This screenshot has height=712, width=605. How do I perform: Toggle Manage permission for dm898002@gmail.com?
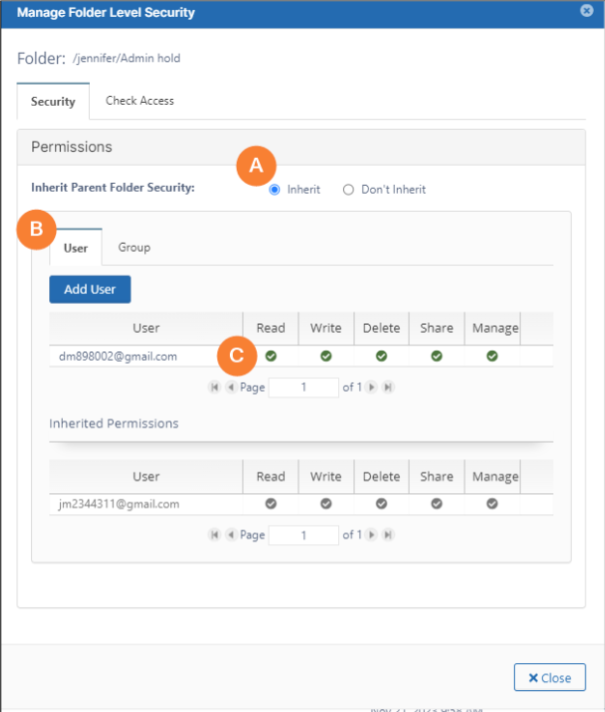point(492,356)
